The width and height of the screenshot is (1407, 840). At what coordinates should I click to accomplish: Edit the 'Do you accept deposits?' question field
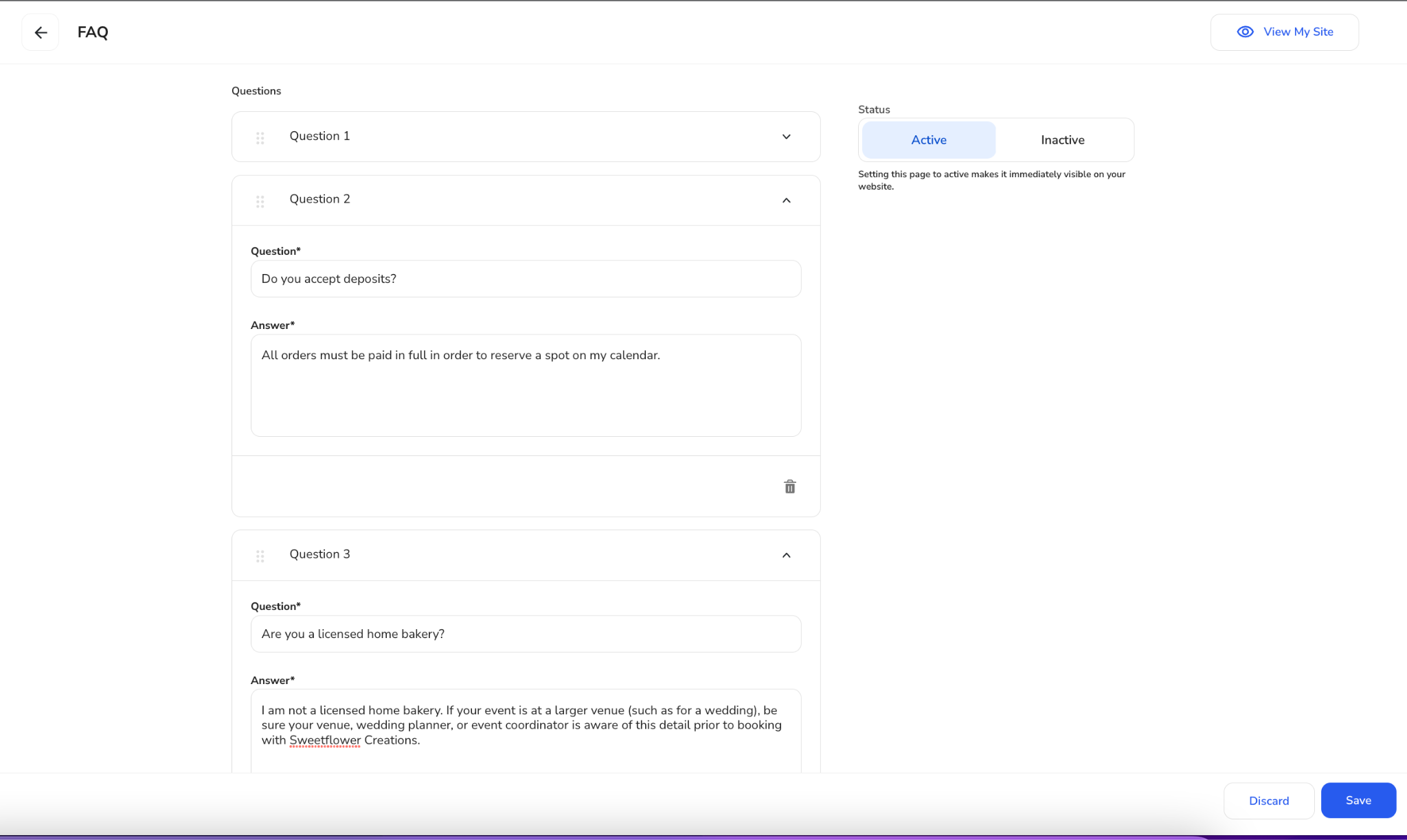tap(526, 279)
